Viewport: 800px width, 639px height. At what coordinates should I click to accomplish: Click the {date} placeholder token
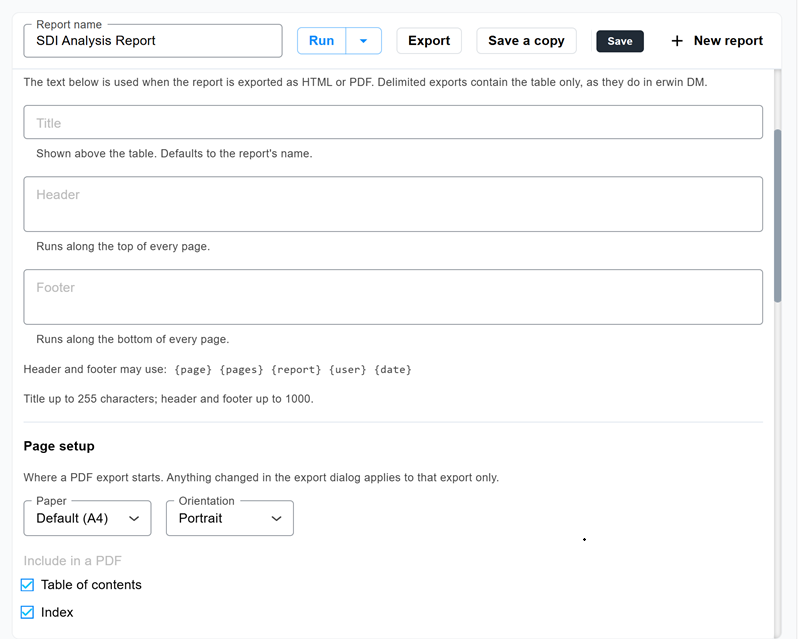click(393, 370)
